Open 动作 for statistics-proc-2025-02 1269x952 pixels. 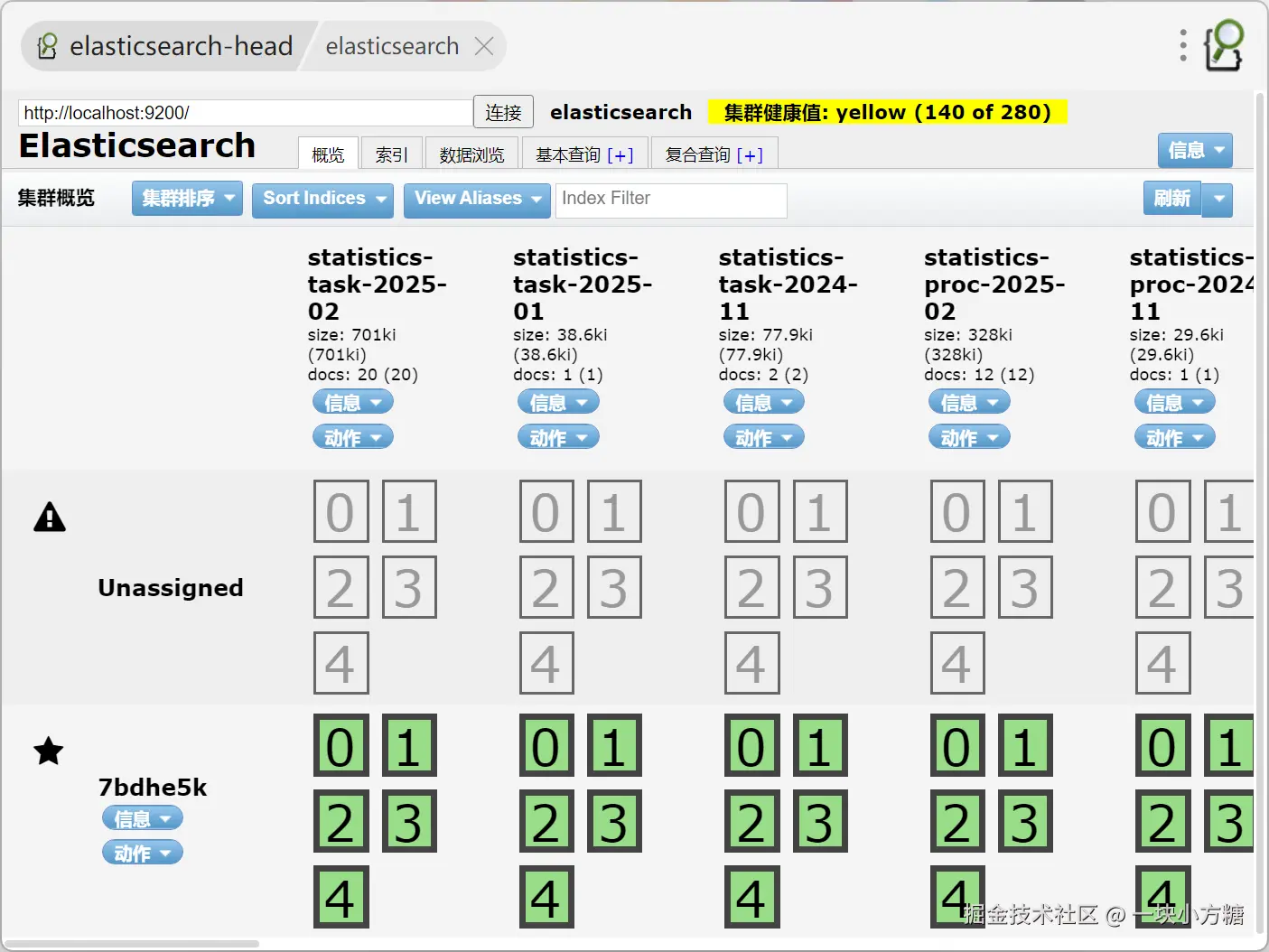(x=969, y=437)
